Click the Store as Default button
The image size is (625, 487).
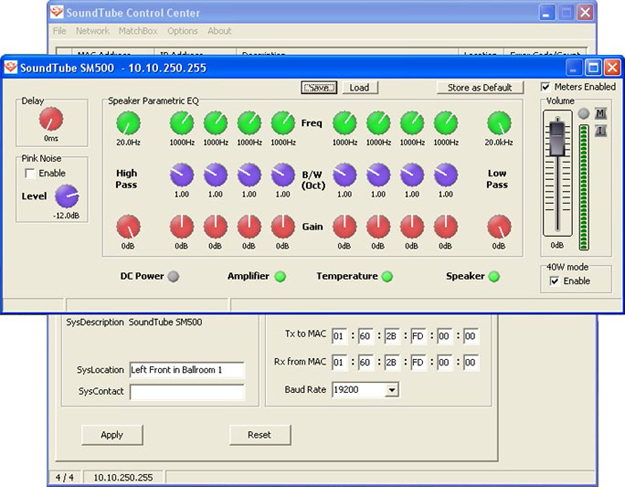coord(480,88)
